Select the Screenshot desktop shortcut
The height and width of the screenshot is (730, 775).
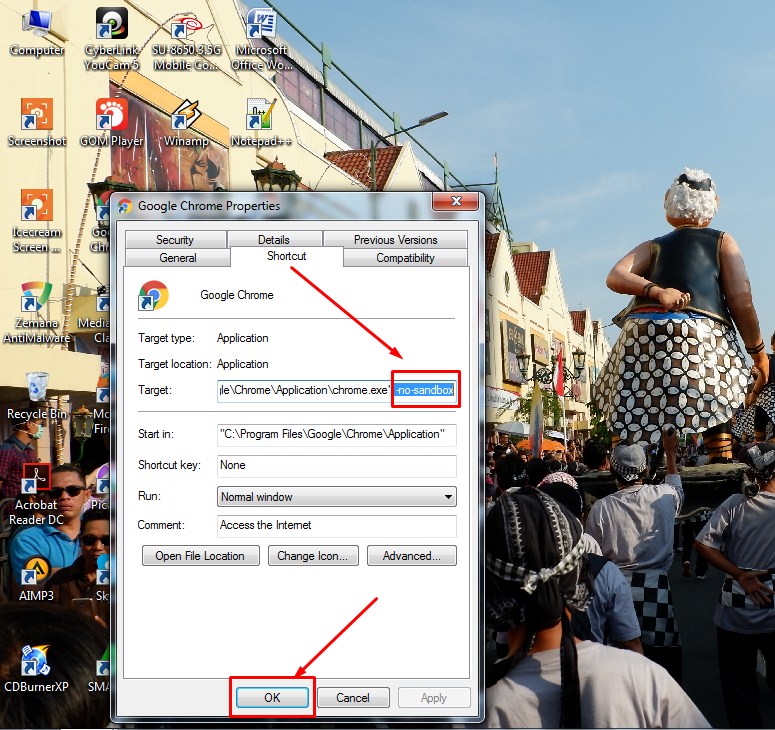[37, 122]
